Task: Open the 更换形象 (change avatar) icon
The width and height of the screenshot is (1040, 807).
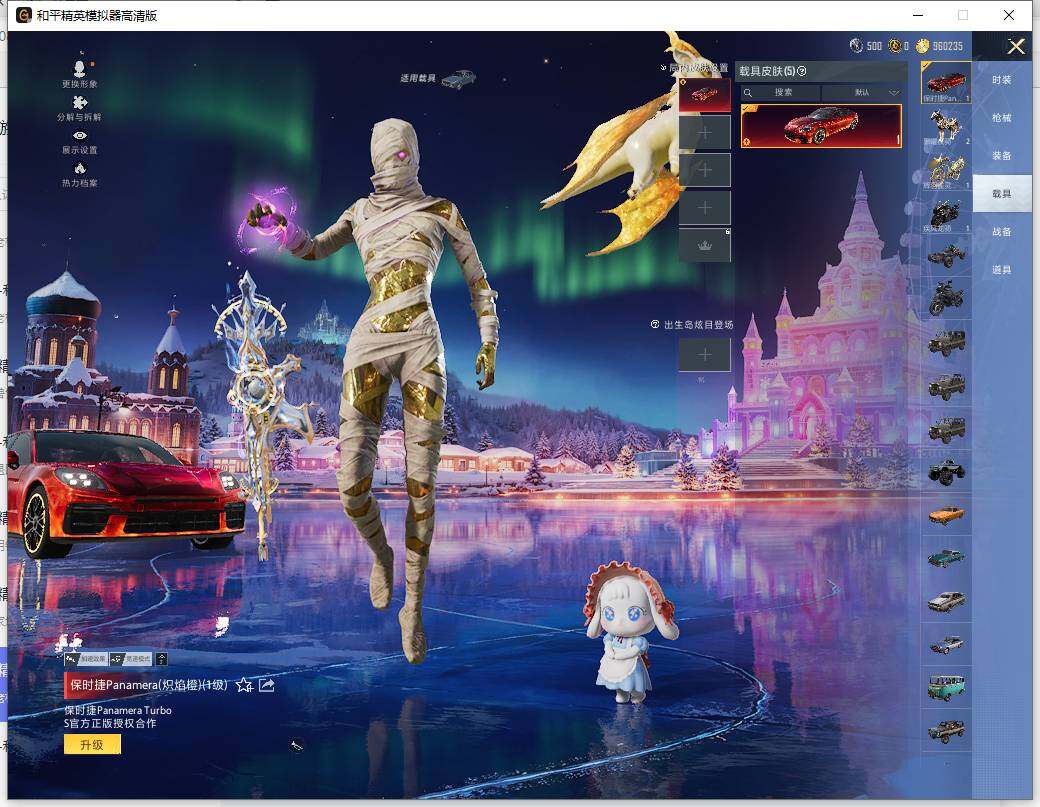Action: [80, 75]
